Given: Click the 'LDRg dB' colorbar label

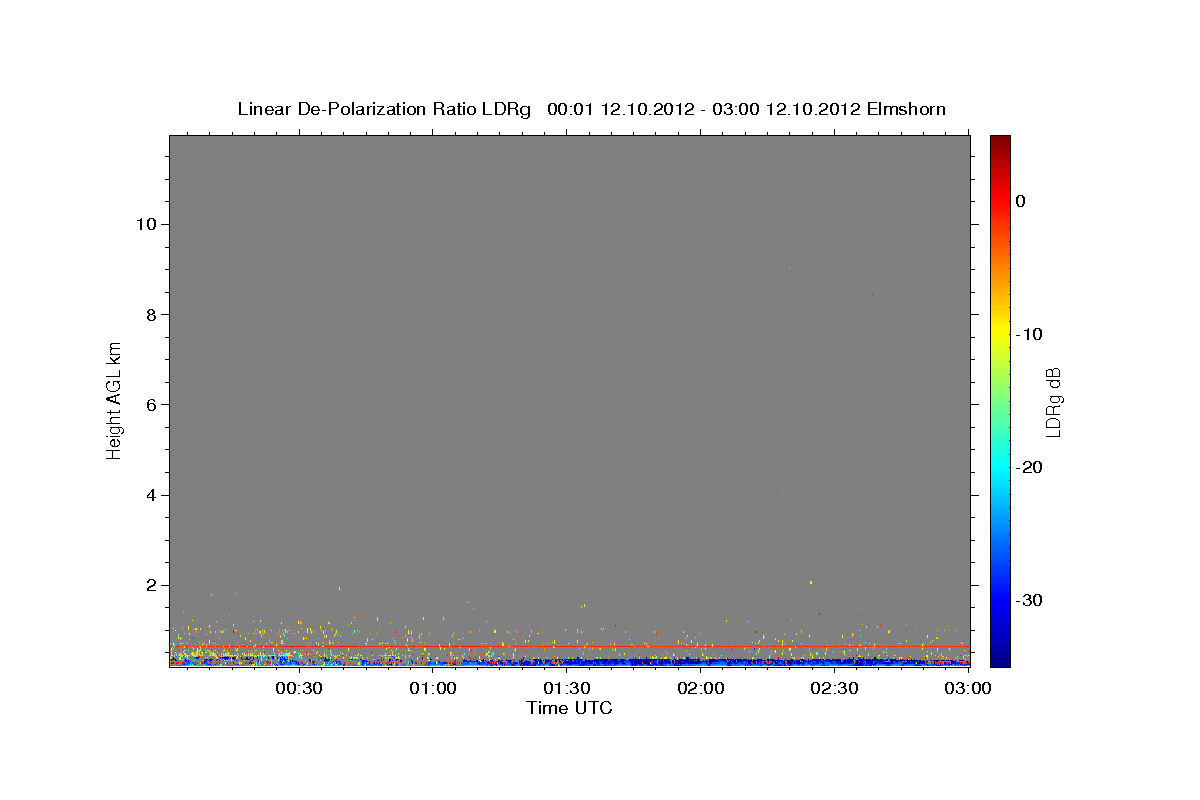Looking at the screenshot, I should point(1053,402).
